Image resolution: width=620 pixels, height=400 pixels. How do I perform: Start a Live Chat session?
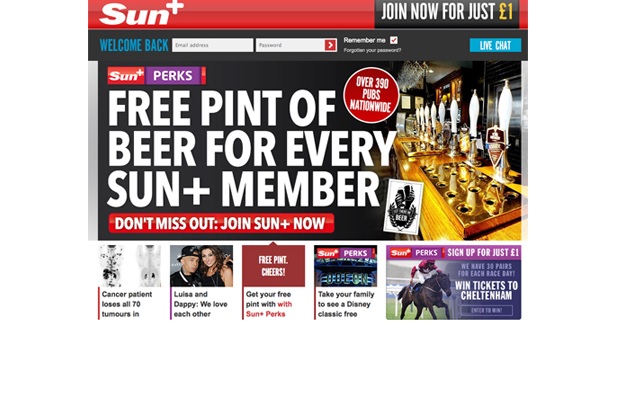pos(495,45)
